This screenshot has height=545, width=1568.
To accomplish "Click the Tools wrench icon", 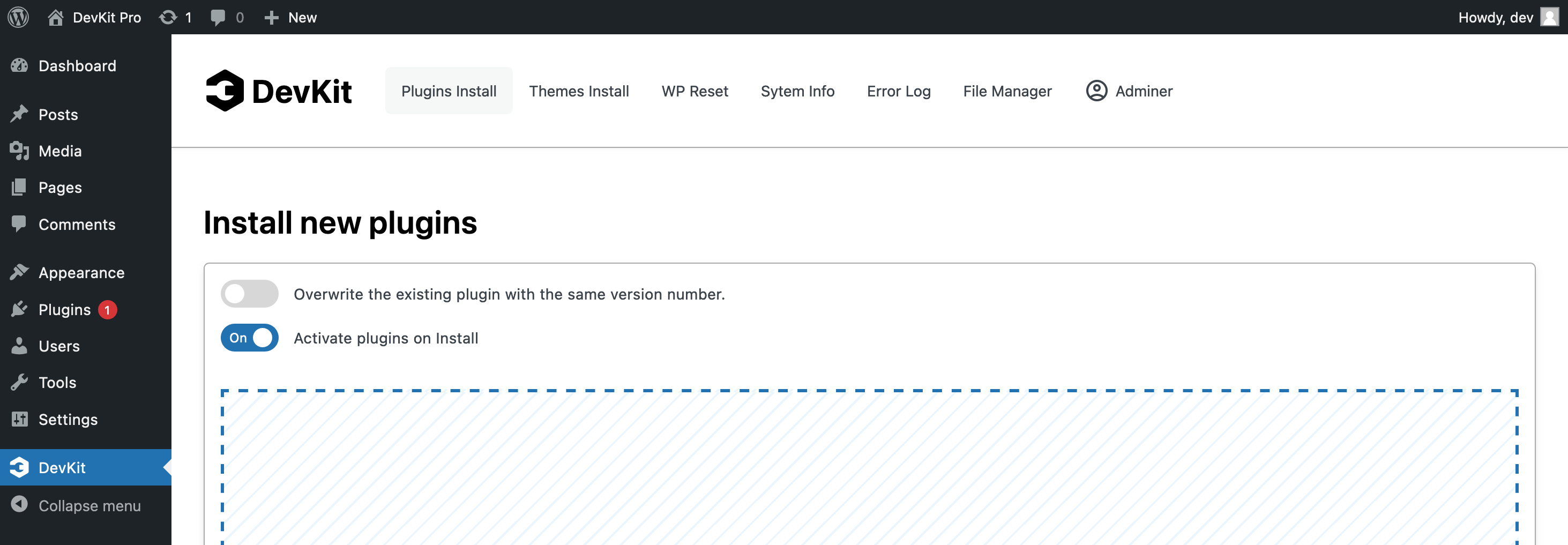I will [x=19, y=382].
